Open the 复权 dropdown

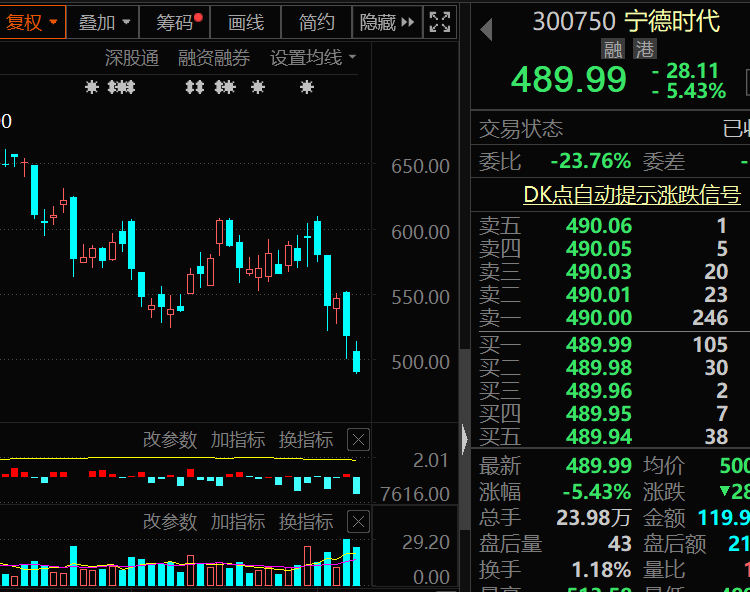[x=32, y=22]
